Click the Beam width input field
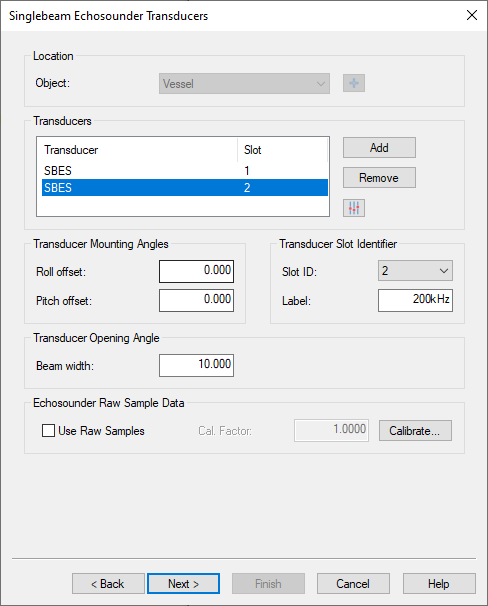Viewport: 488px width, 606px height. [x=196, y=365]
